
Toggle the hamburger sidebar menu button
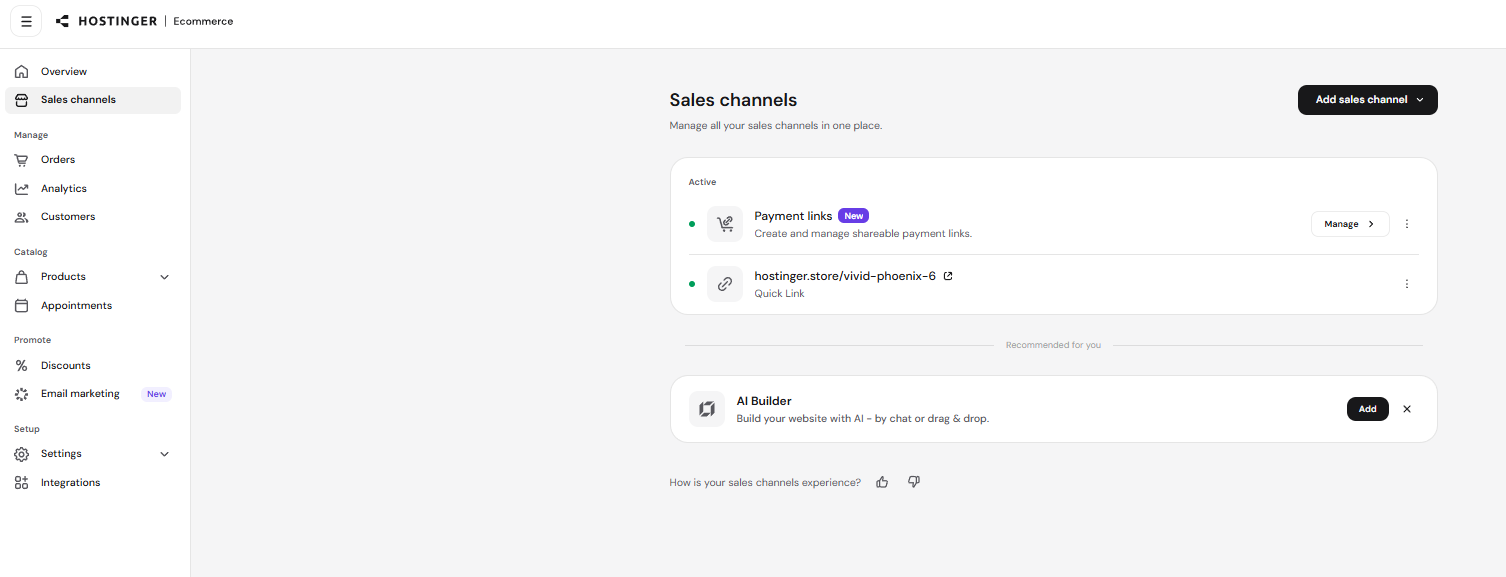(x=26, y=21)
